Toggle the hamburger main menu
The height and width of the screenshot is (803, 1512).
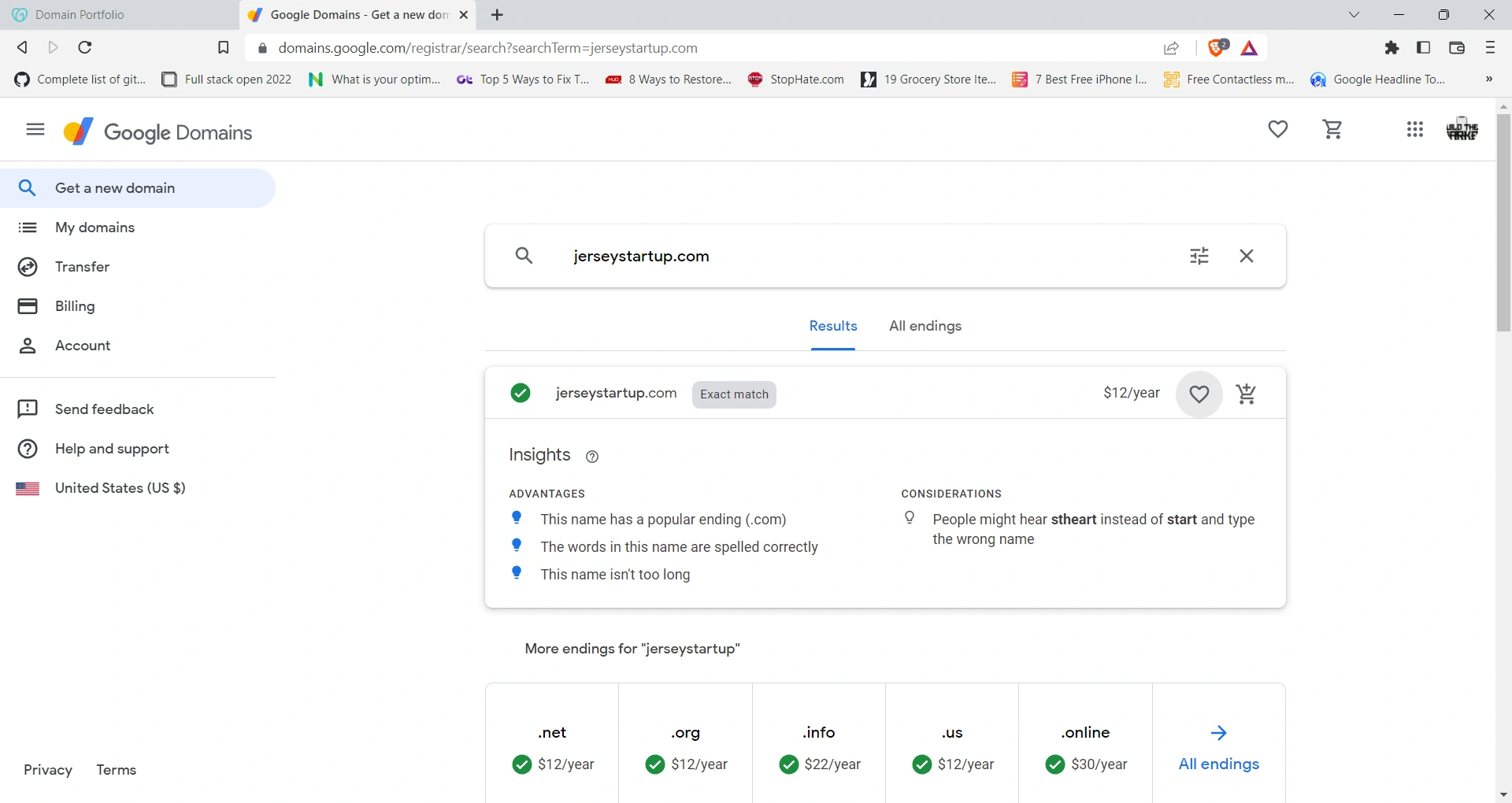tap(35, 129)
